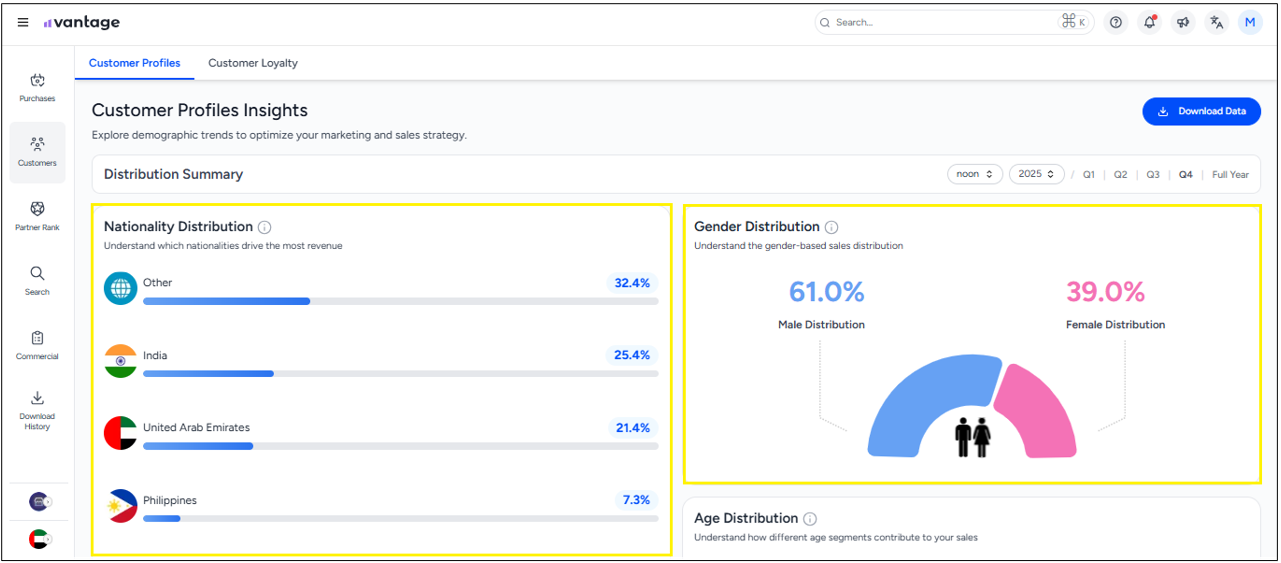Select the Customer Profiles tab
This screenshot has width=1281, height=563.
135,63
